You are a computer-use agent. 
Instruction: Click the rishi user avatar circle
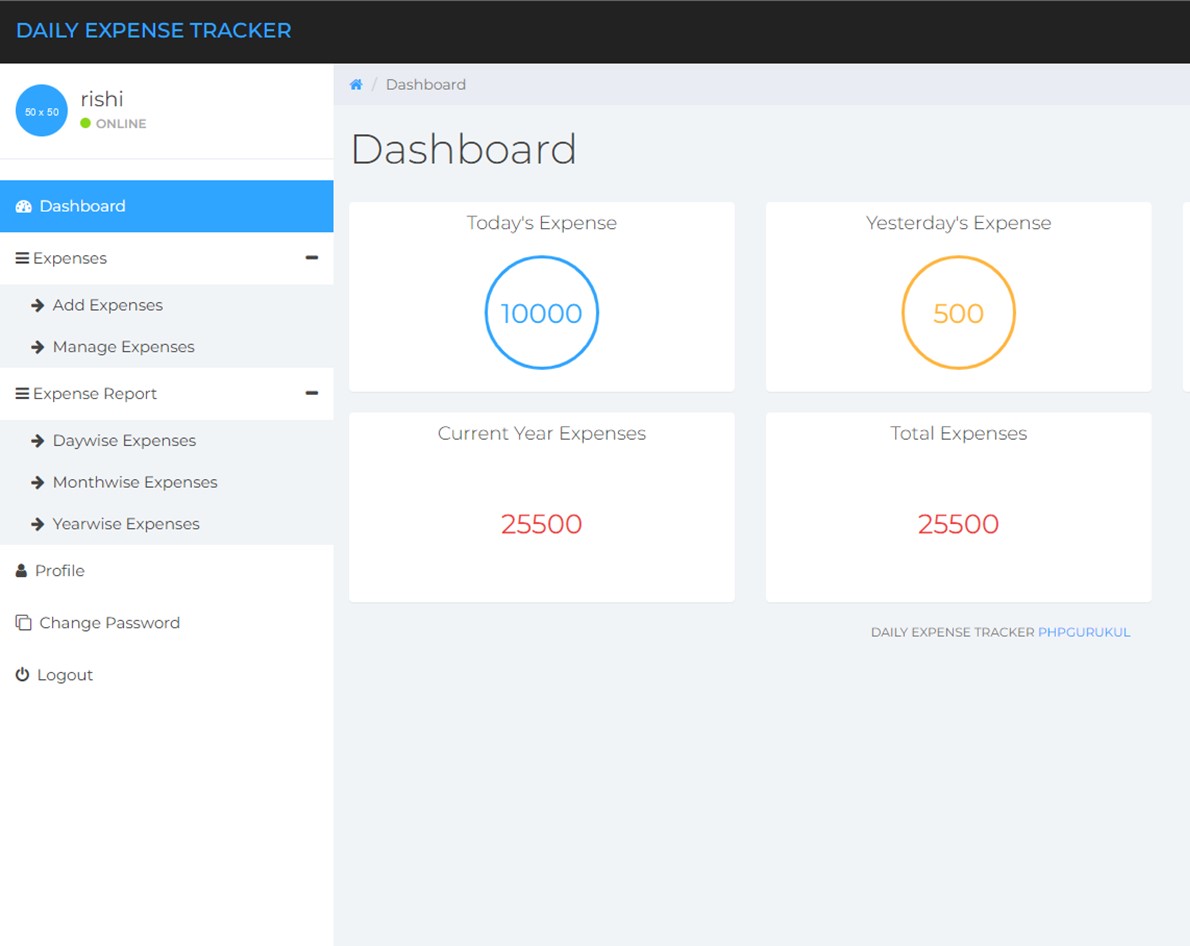pos(42,111)
